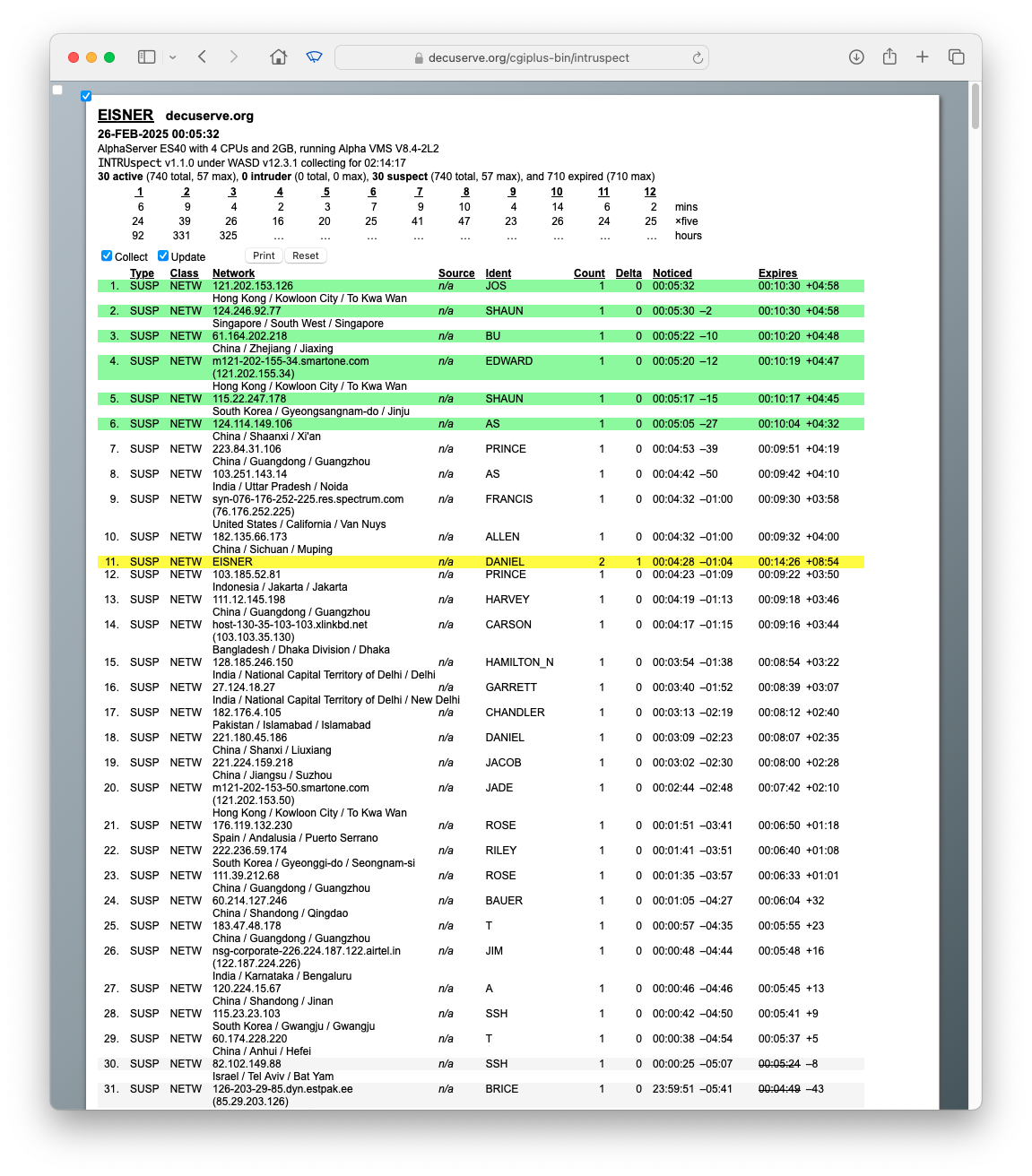Click the struck-through expiry 00:05:24

[779, 1064]
